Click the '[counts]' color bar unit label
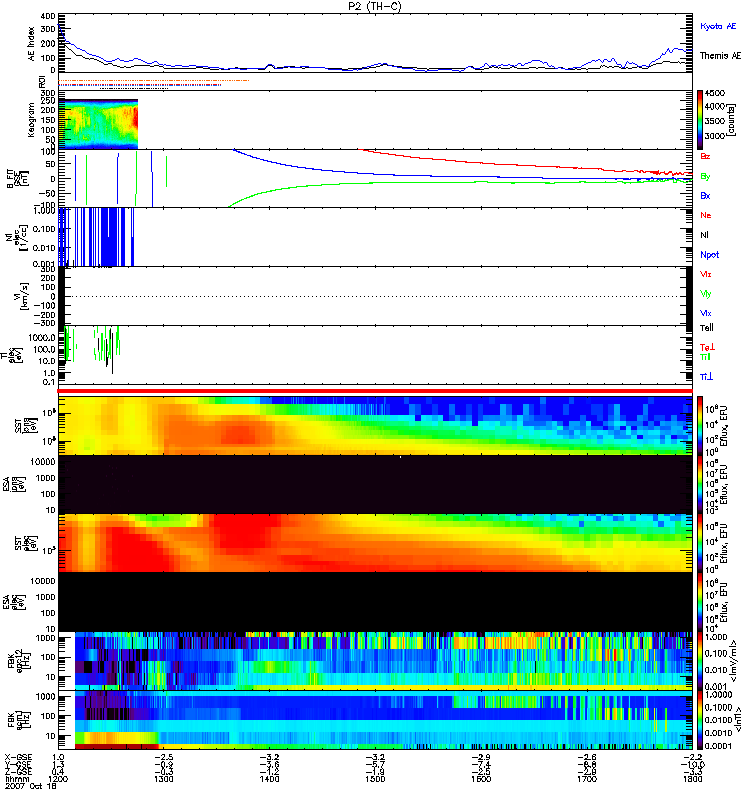 click(732, 120)
